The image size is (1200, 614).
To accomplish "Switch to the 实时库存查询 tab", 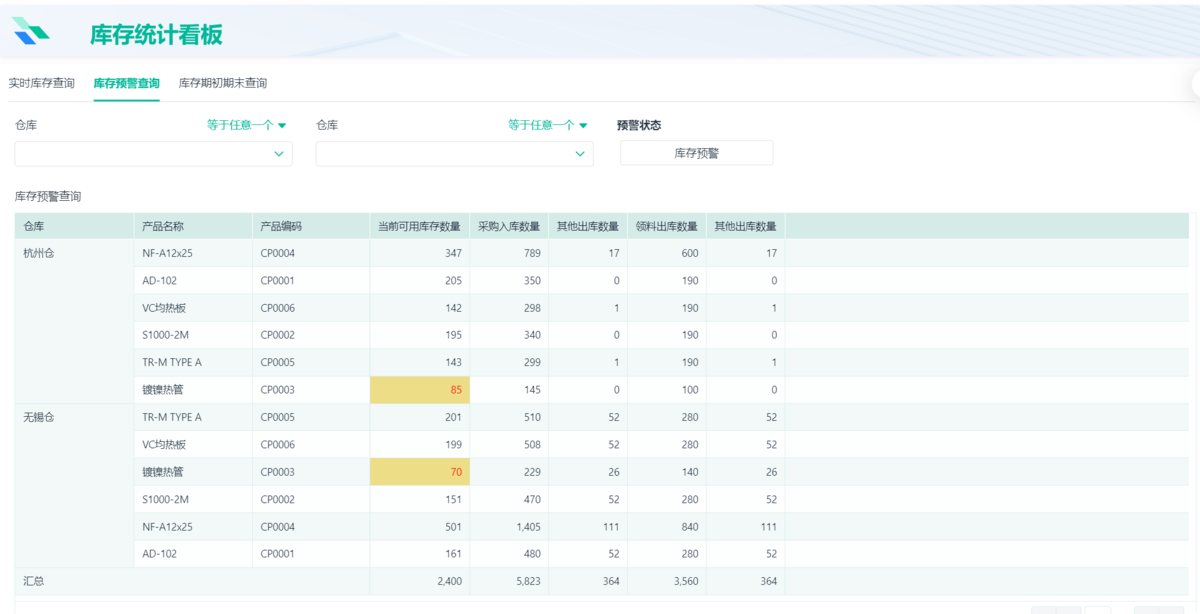I will (42, 83).
